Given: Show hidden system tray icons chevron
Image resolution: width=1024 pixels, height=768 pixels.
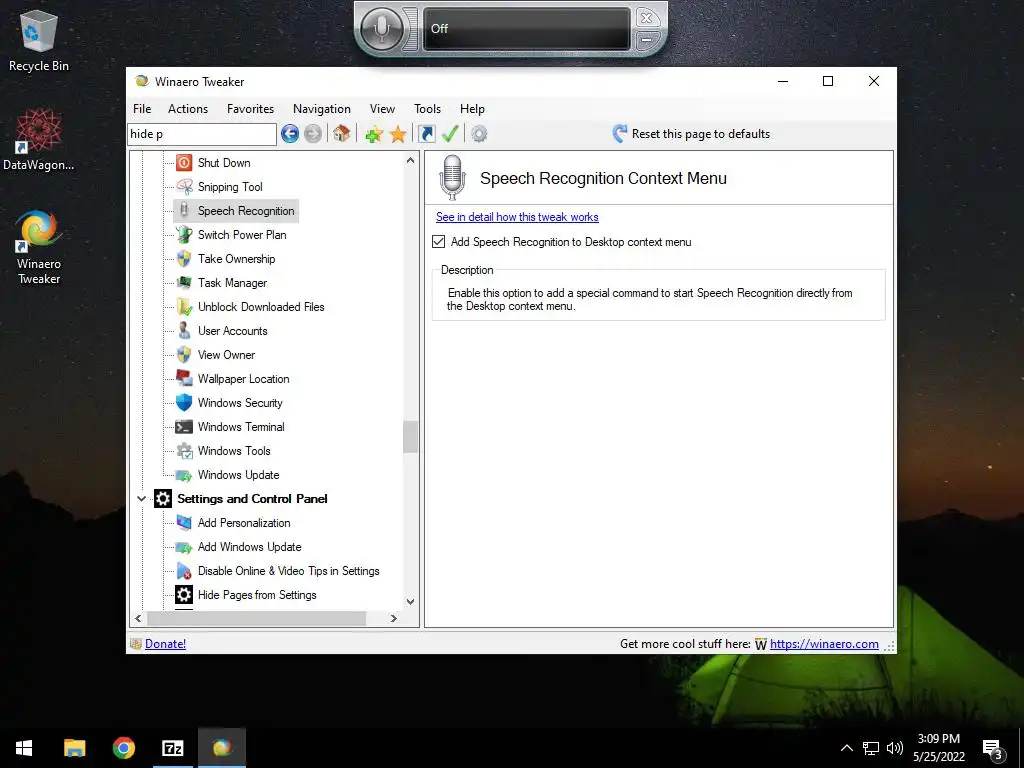Looking at the screenshot, I should [846, 748].
